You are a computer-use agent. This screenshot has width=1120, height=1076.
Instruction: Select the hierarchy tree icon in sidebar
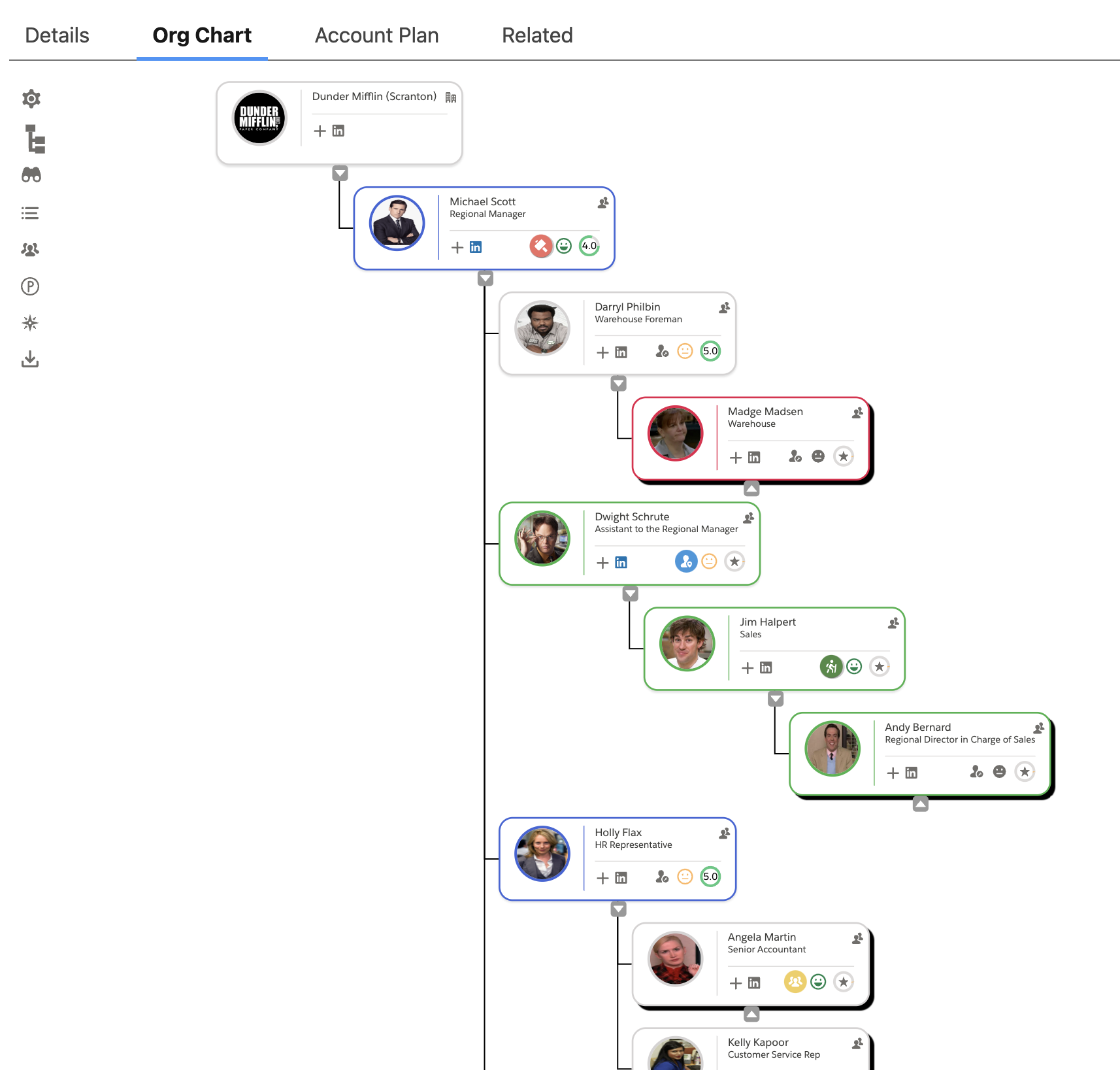click(35, 139)
